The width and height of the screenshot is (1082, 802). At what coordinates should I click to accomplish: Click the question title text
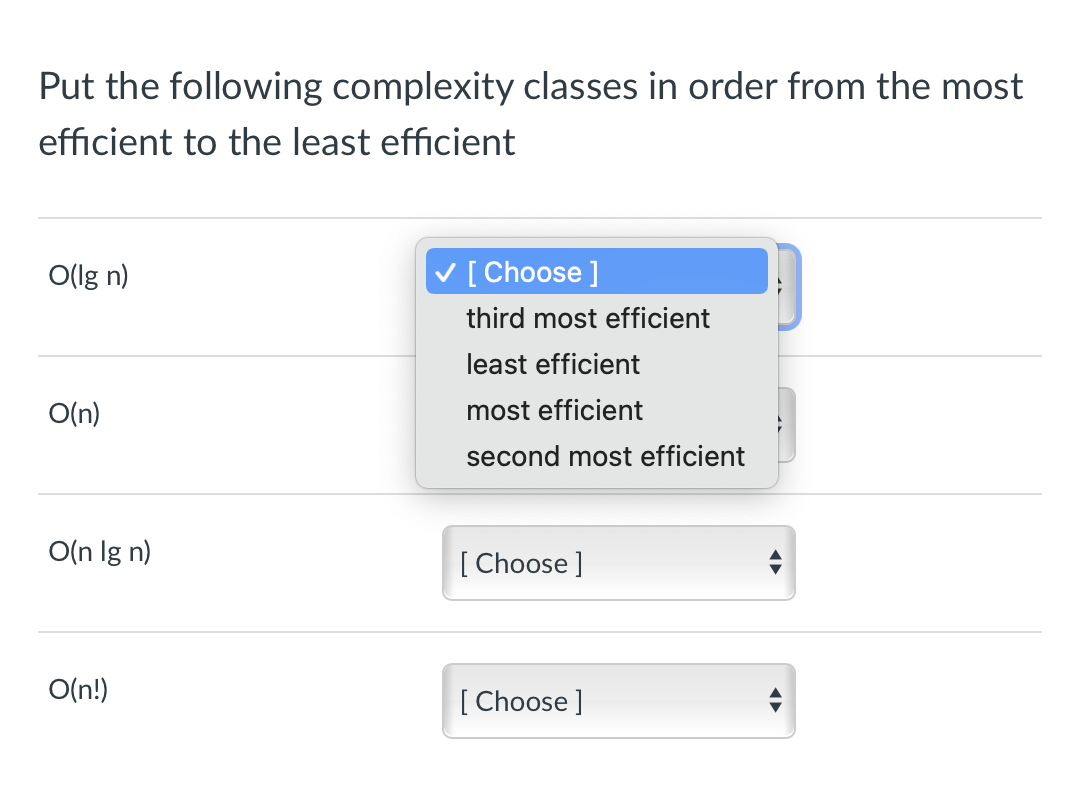coord(530,113)
